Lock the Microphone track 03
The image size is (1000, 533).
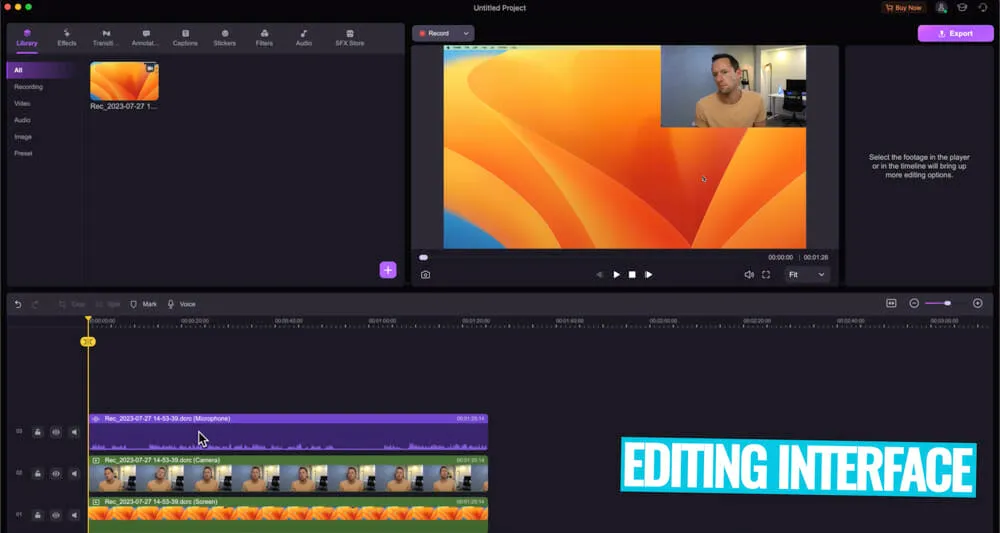[x=37, y=432]
